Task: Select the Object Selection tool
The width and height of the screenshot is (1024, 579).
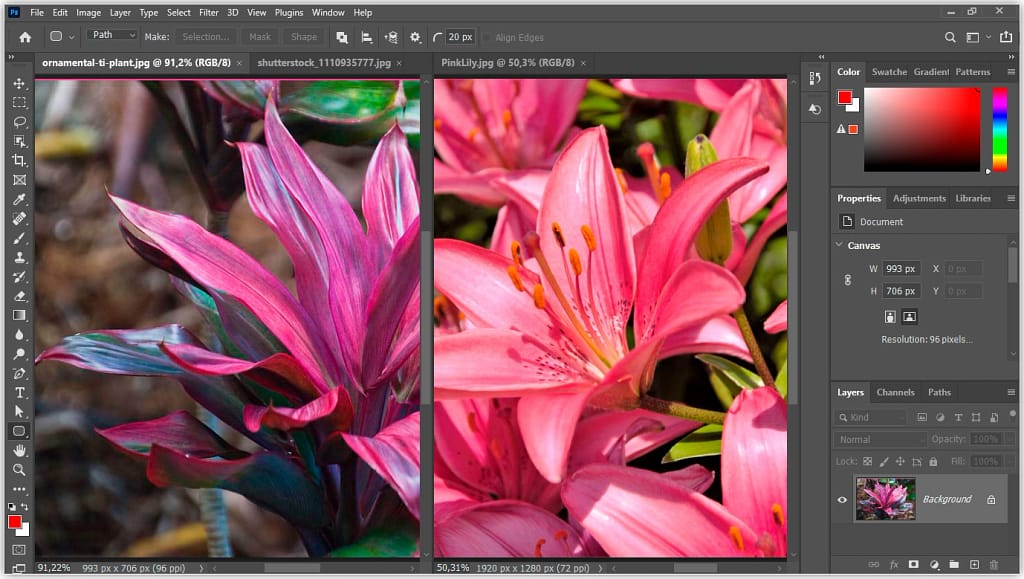Action: click(x=19, y=141)
